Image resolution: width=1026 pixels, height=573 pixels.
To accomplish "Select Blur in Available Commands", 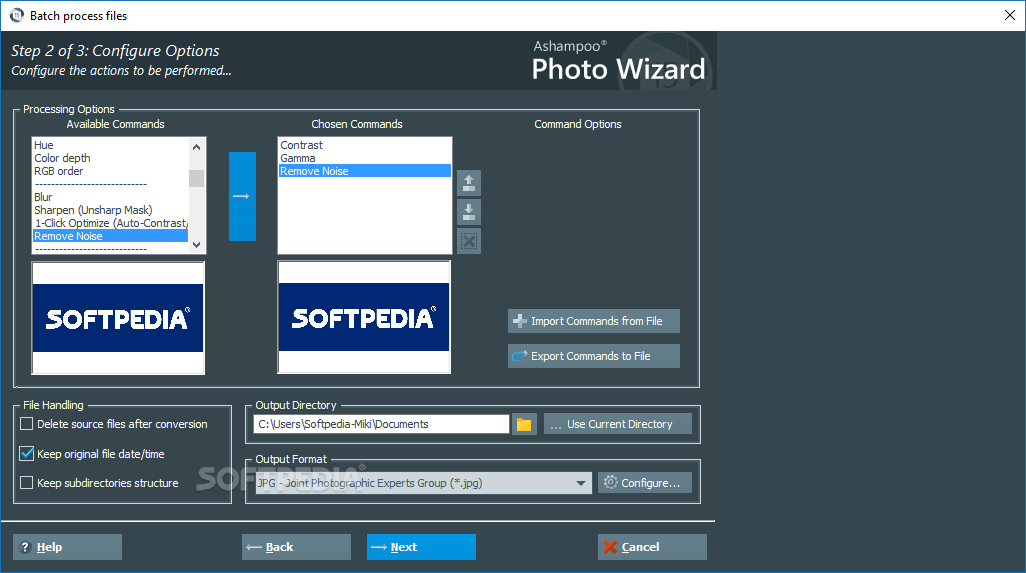I will [x=111, y=197].
